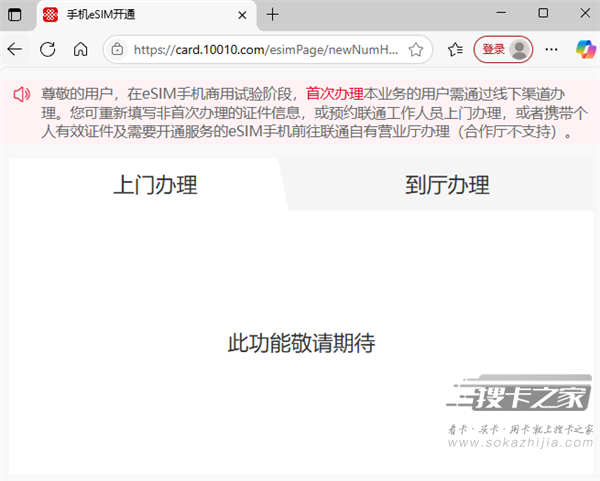This screenshot has width=600, height=481.
Task: Open a new browser tab
Action: (x=272, y=15)
